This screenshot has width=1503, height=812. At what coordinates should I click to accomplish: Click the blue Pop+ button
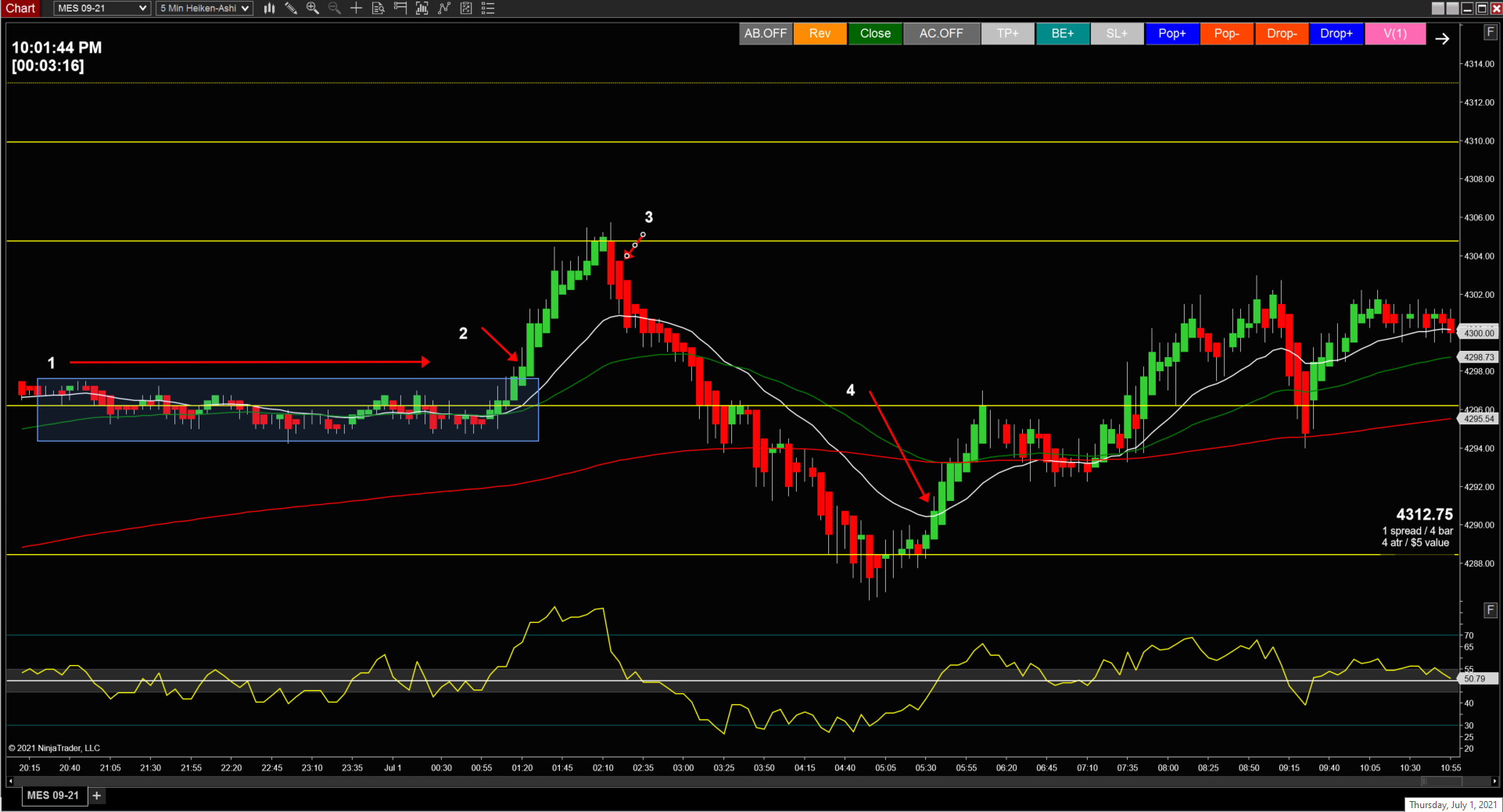pyautogui.click(x=1172, y=34)
